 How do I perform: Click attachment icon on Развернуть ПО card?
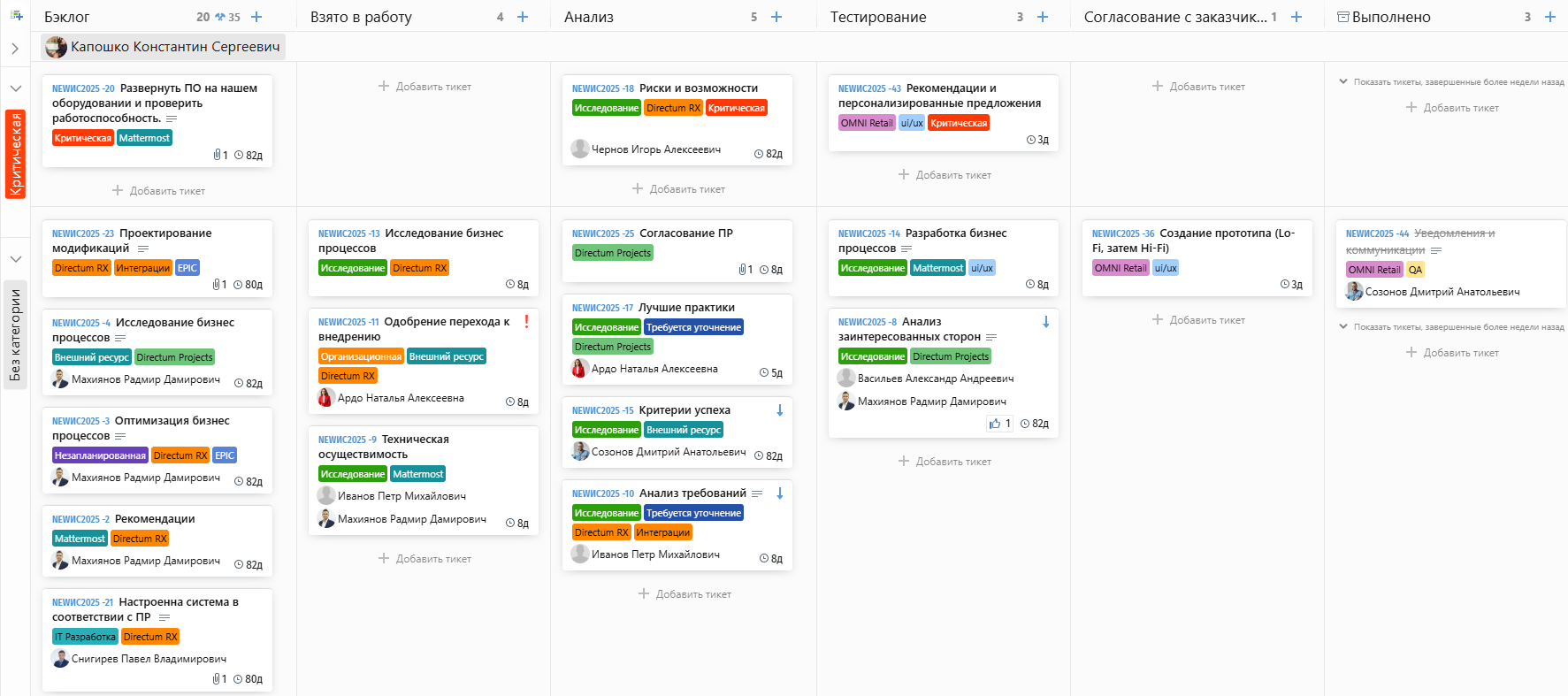pyautogui.click(x=217, y=155)
